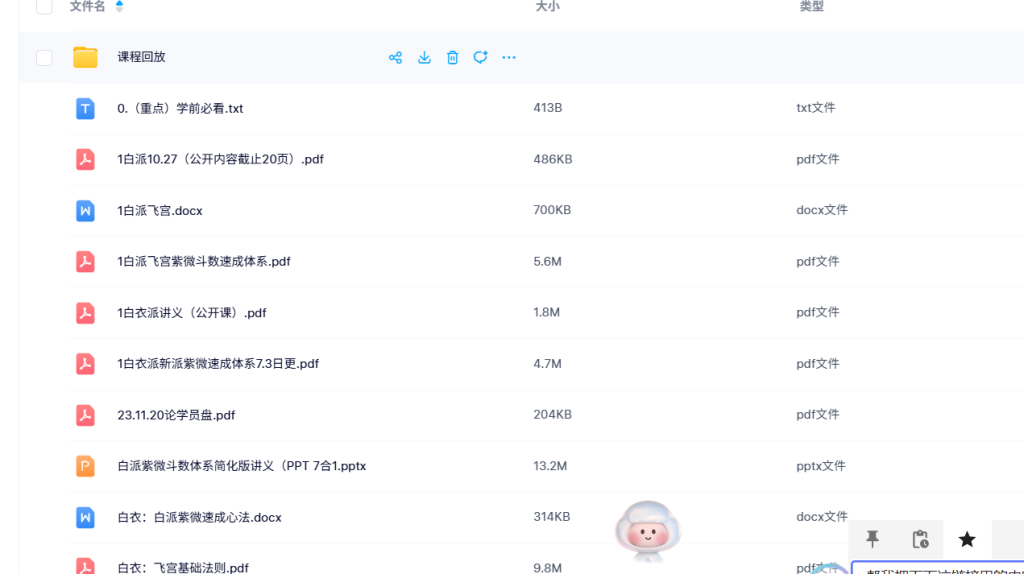Click the size value 5.6M
Viewport: 1024px width, 574px height.
tap(547, 262)
